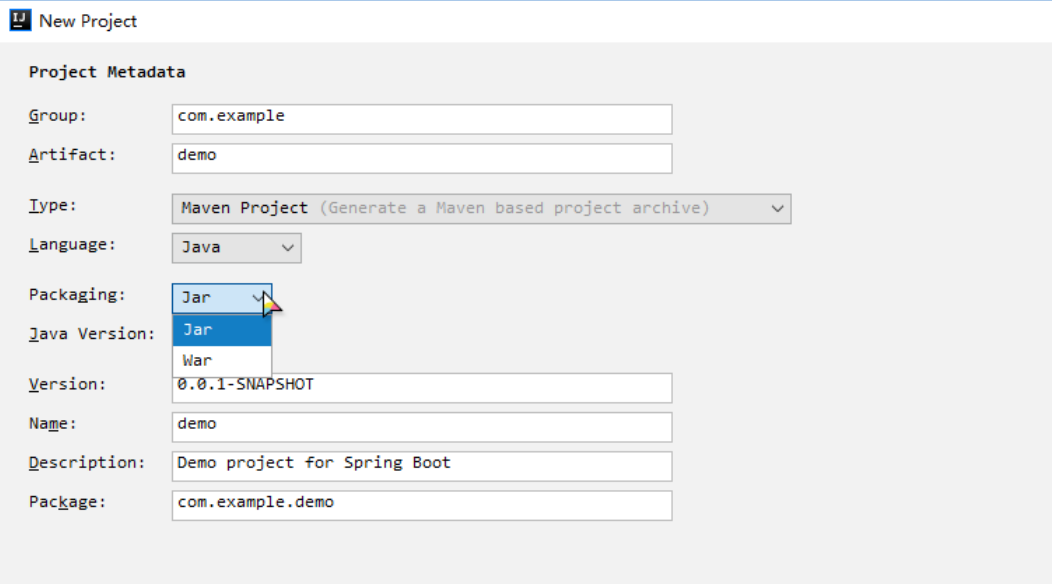Focus the Package input field

point(421,504)
